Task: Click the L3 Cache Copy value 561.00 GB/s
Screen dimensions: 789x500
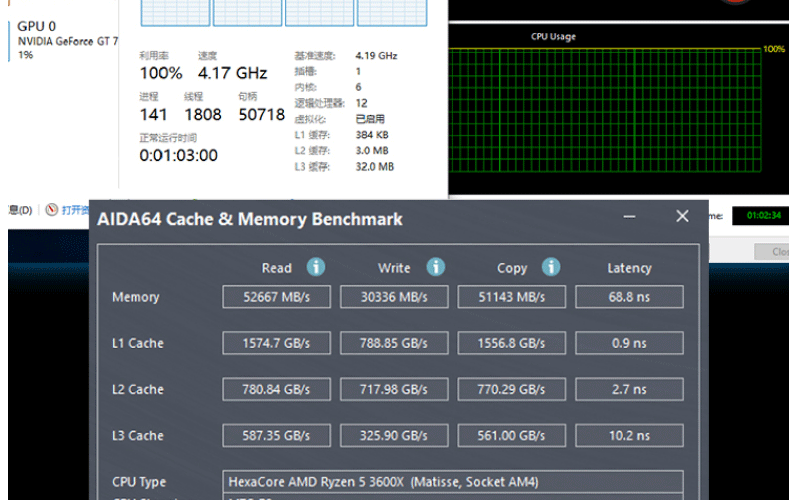Action: click(512, 435)
